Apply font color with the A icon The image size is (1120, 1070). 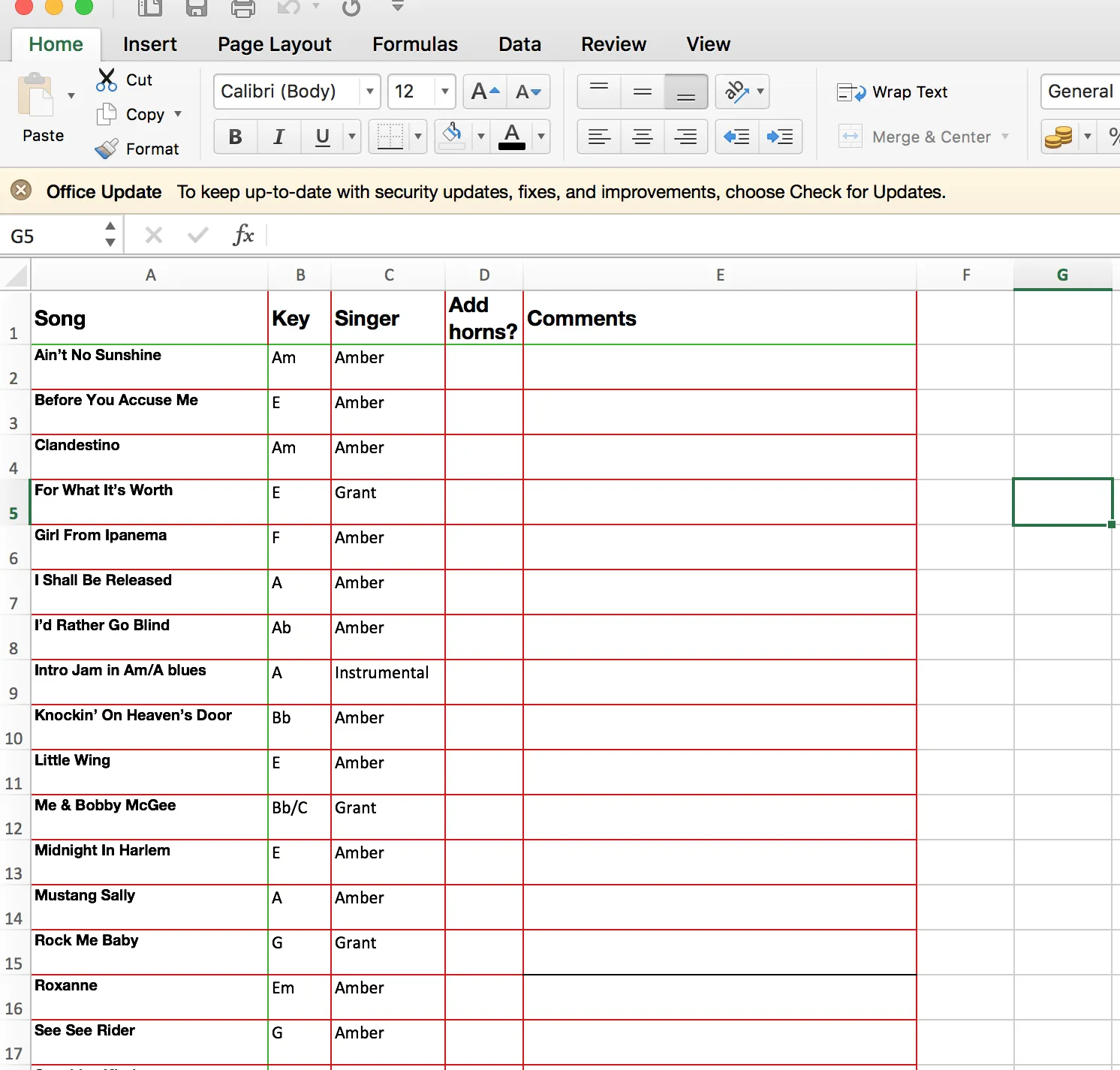pos(512,137)
